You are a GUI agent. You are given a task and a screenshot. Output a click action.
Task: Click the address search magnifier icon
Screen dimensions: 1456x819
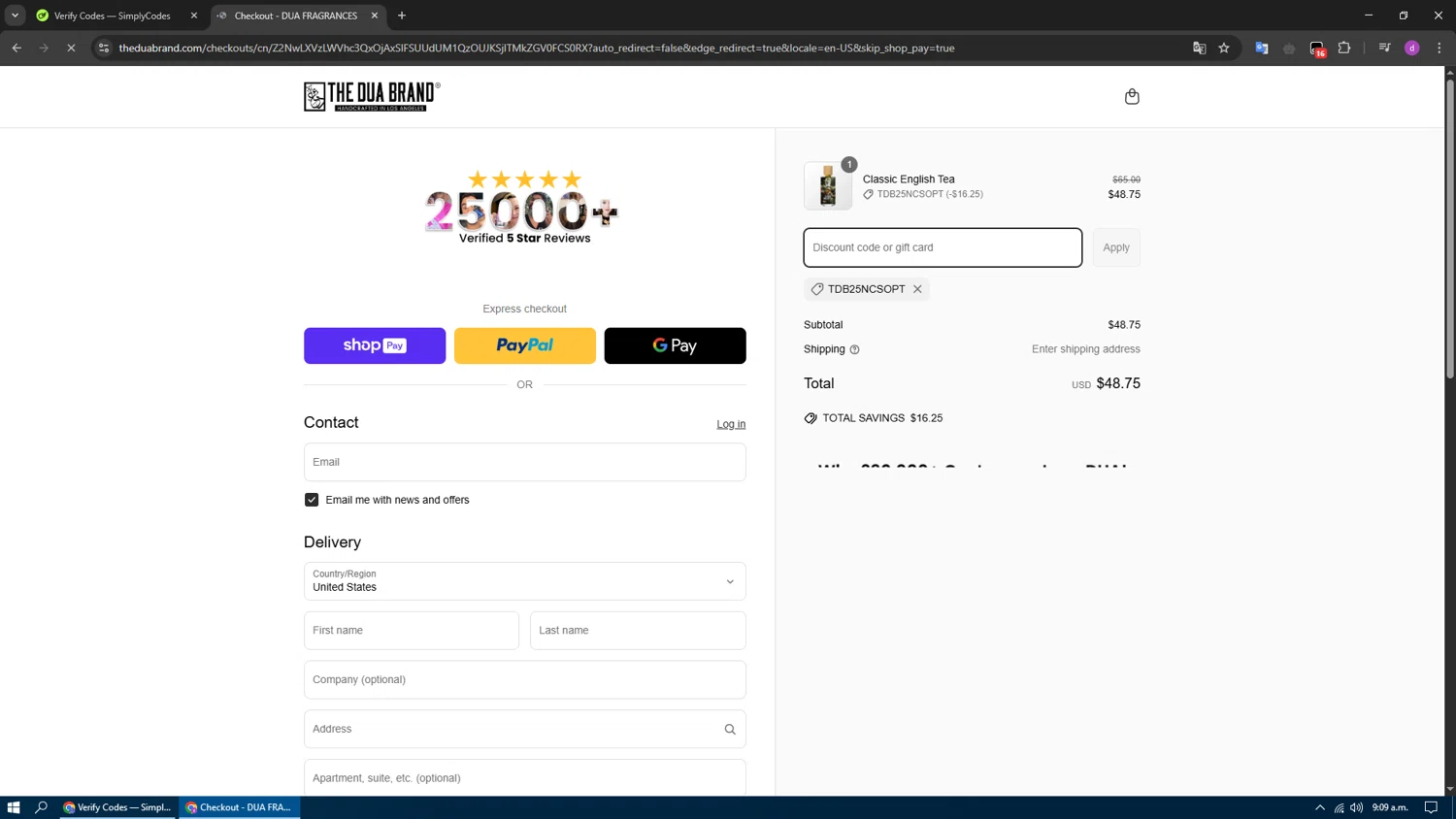(730, 730)
